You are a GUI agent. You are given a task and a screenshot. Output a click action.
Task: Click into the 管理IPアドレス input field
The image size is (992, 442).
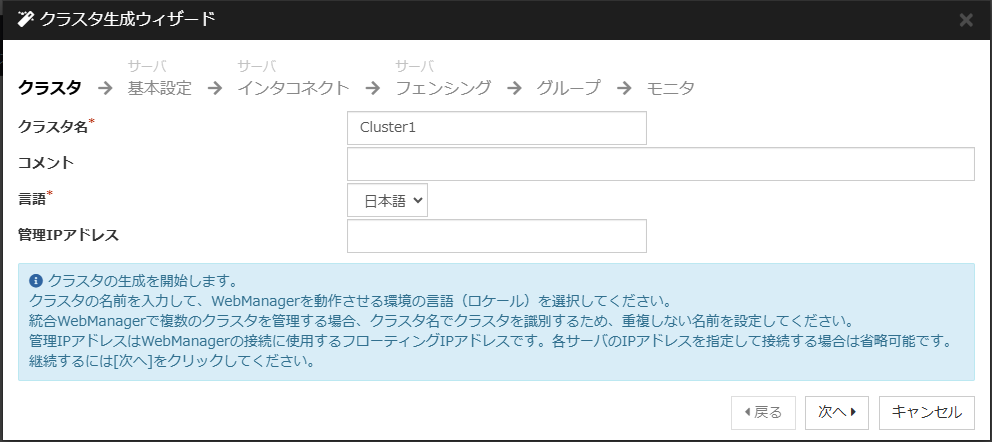pos(496,236)
